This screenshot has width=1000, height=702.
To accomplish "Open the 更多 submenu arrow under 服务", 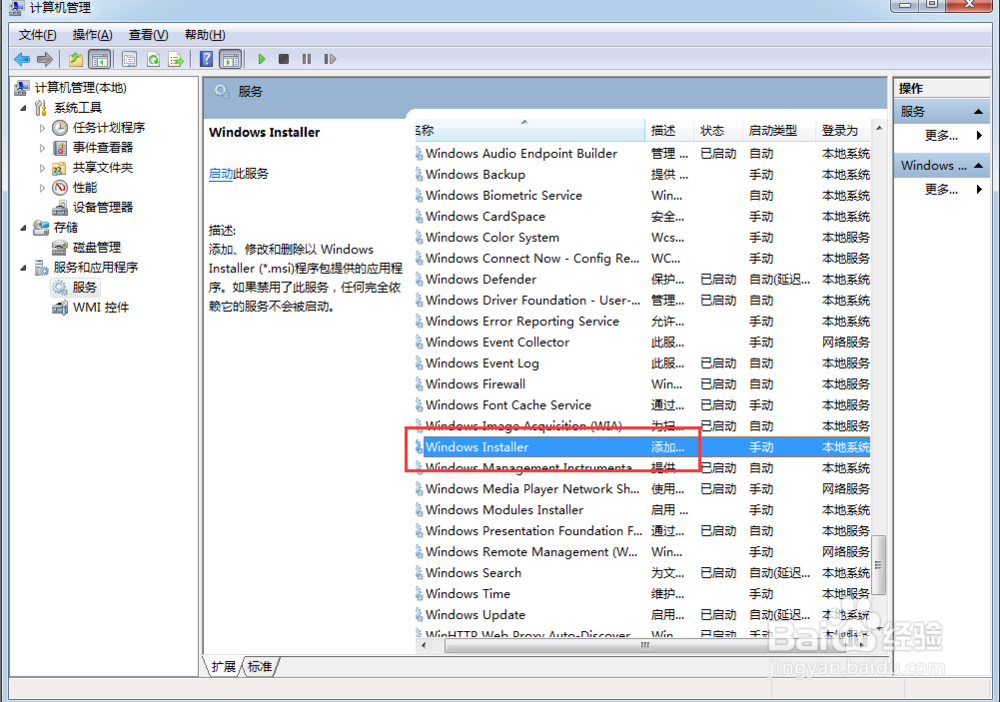I will pos(977,135).
